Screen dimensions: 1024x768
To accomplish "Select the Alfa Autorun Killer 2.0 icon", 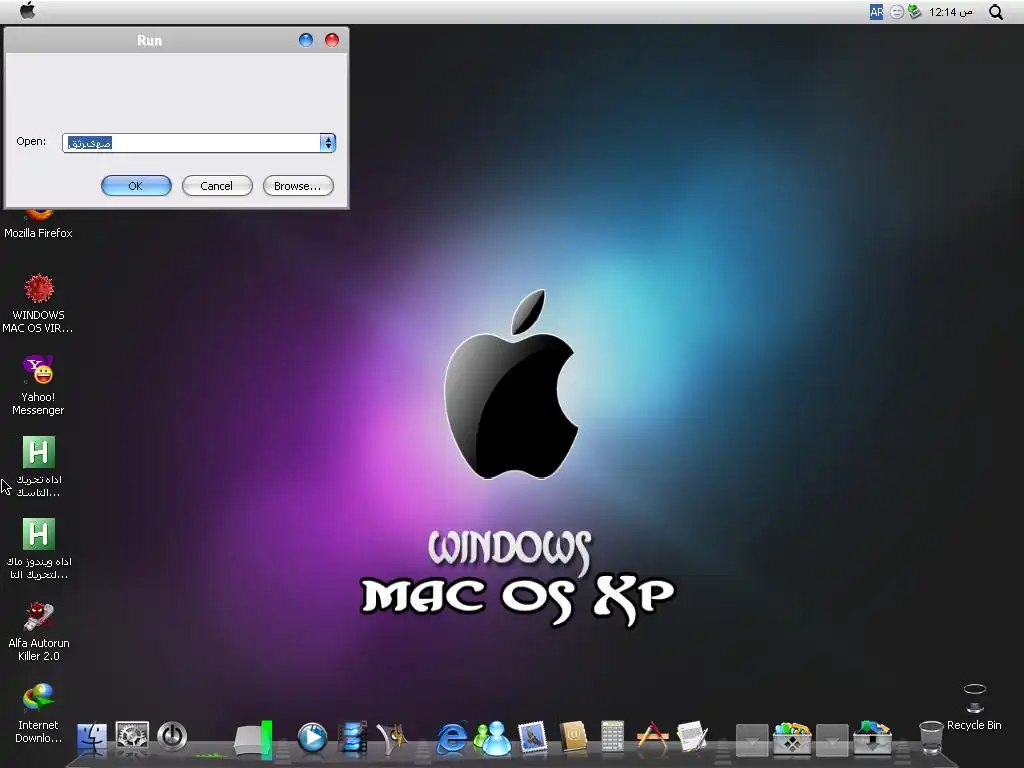I will point(39,632).
